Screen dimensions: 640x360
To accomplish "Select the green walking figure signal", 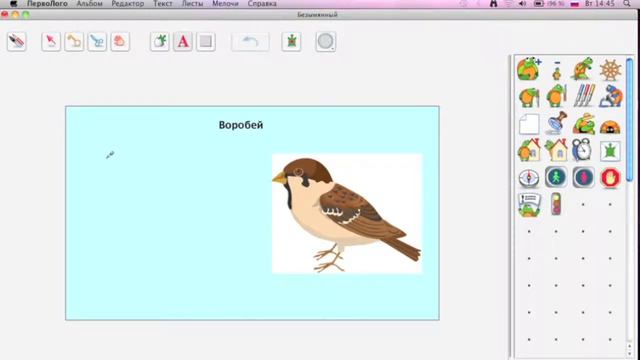I will click(556, 177).
